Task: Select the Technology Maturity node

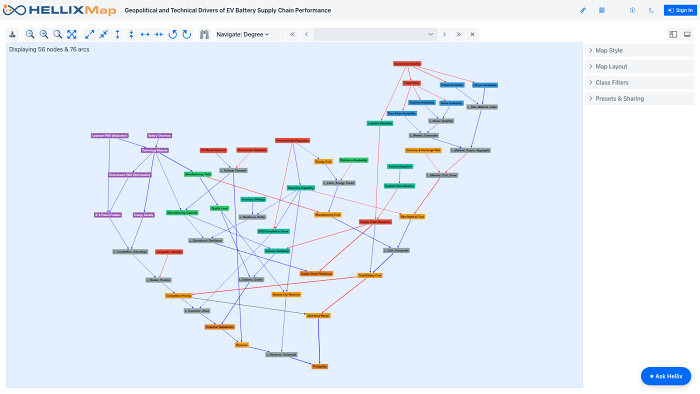Action: point(155,150)
